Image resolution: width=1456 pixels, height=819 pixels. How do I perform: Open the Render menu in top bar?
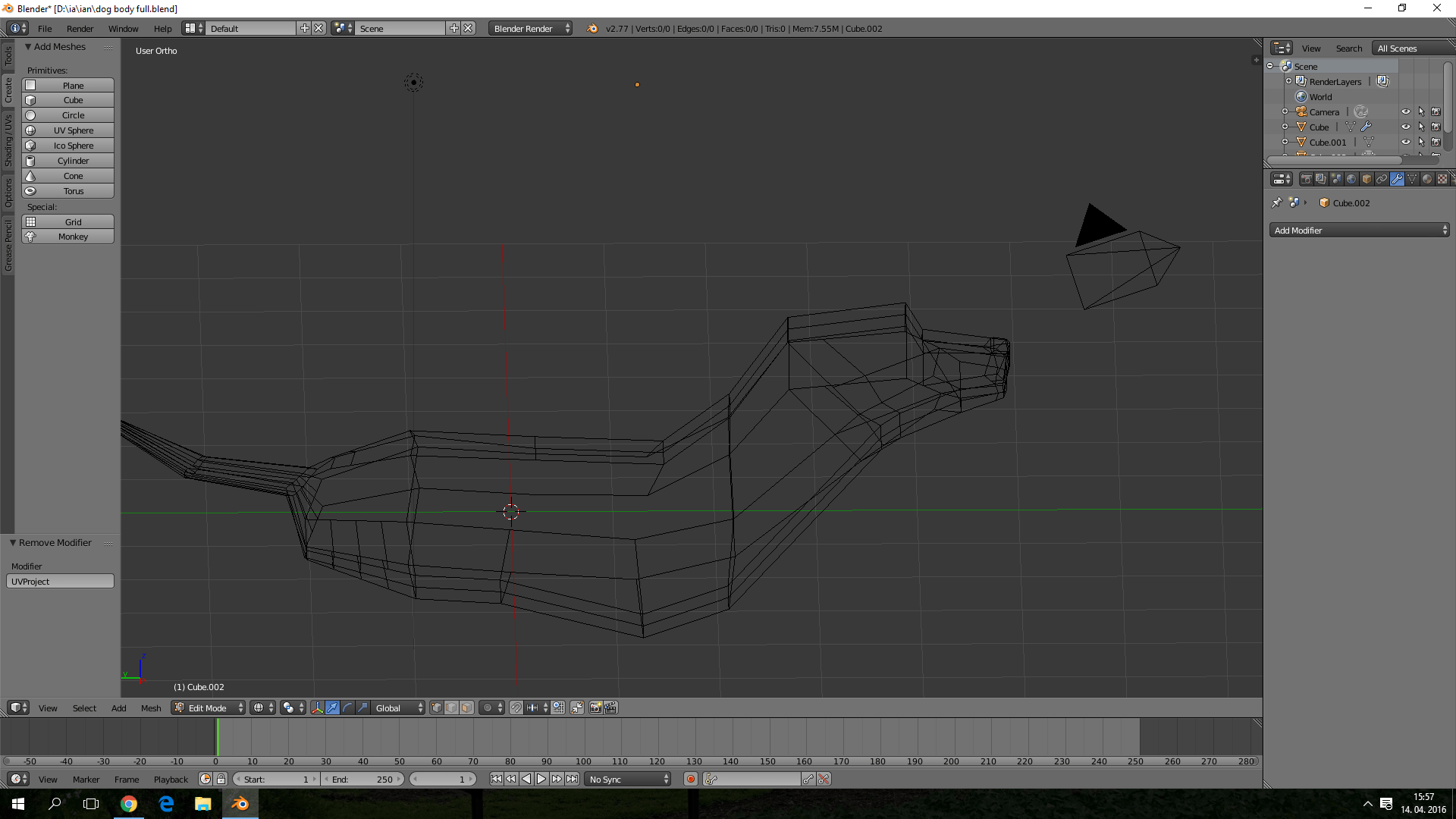pos(80,28)
